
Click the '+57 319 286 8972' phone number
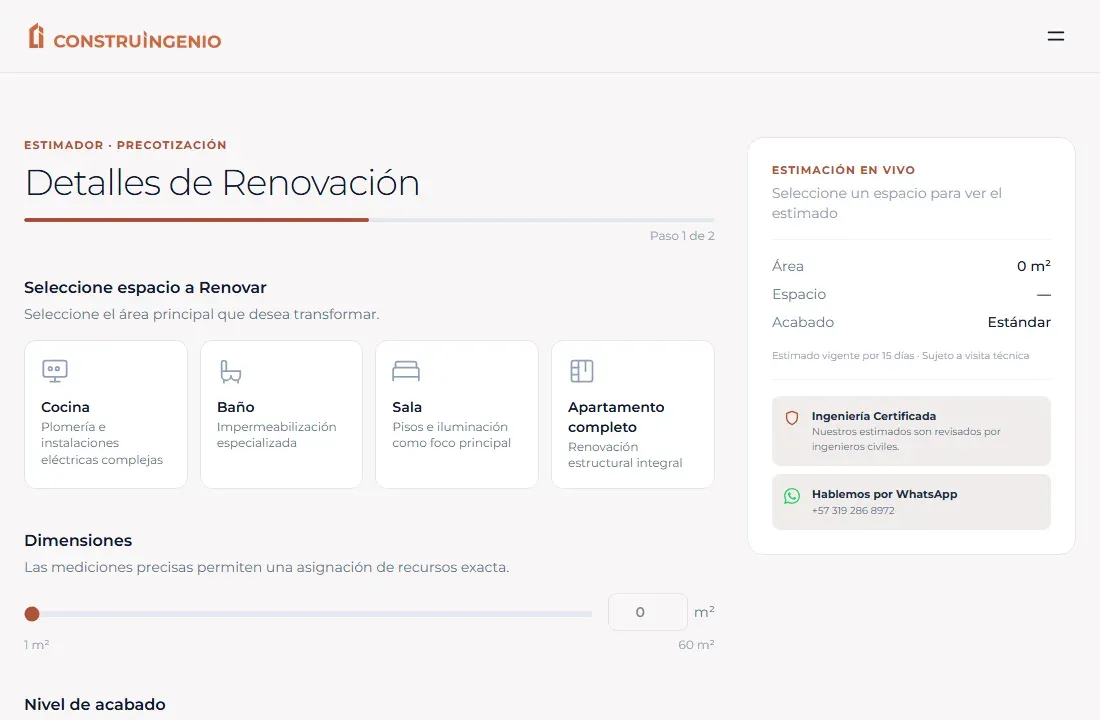[x=853, y=511]
